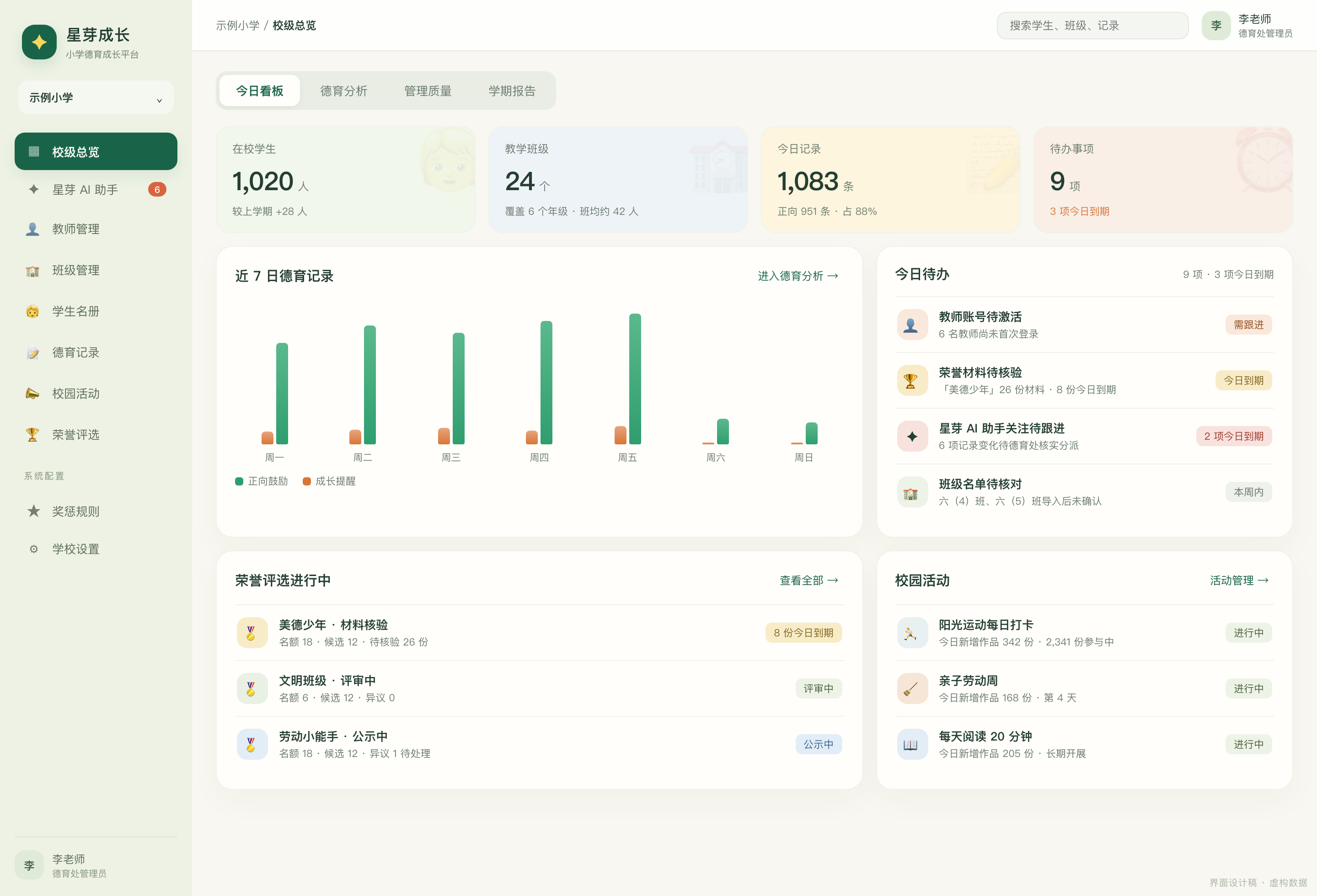Switch to the 学期报告 tab

click(512, 91)
